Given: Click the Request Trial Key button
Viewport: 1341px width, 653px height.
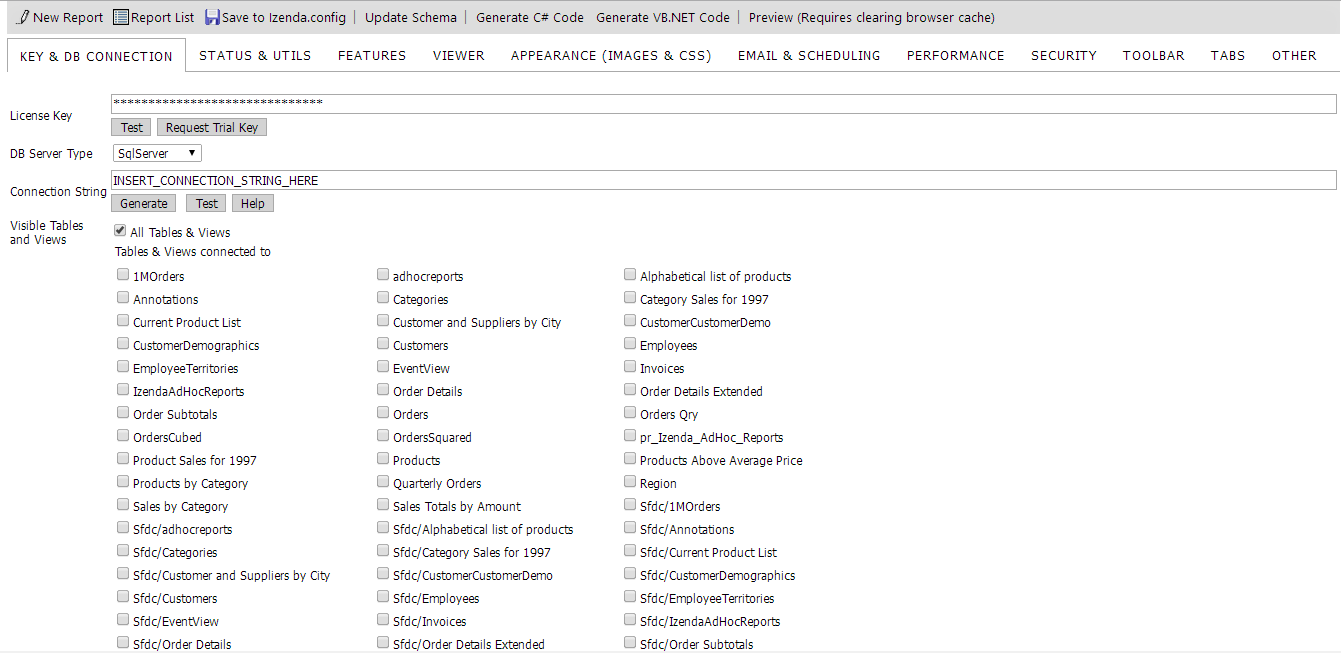Looking at the screenshot, I should [212, 127].
